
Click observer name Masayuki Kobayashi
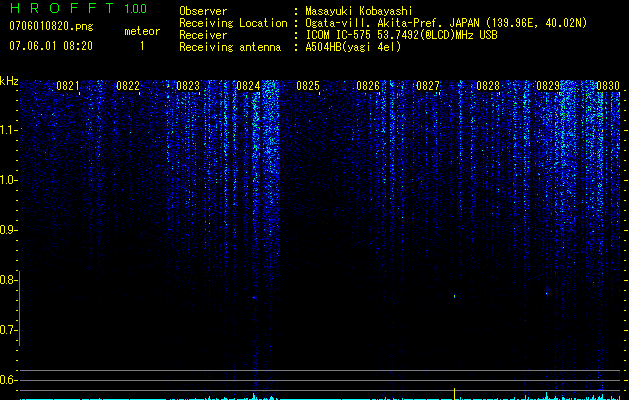pos(359,12)
